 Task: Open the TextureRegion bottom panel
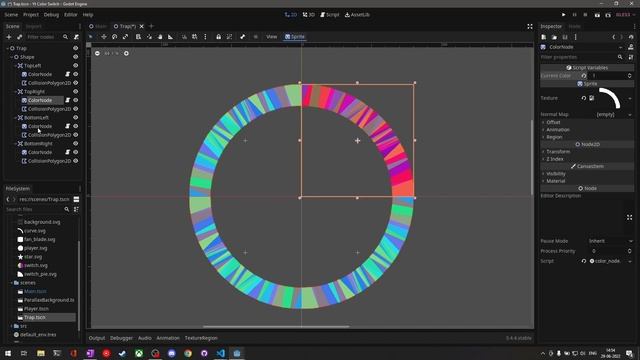tap(201, 338)
